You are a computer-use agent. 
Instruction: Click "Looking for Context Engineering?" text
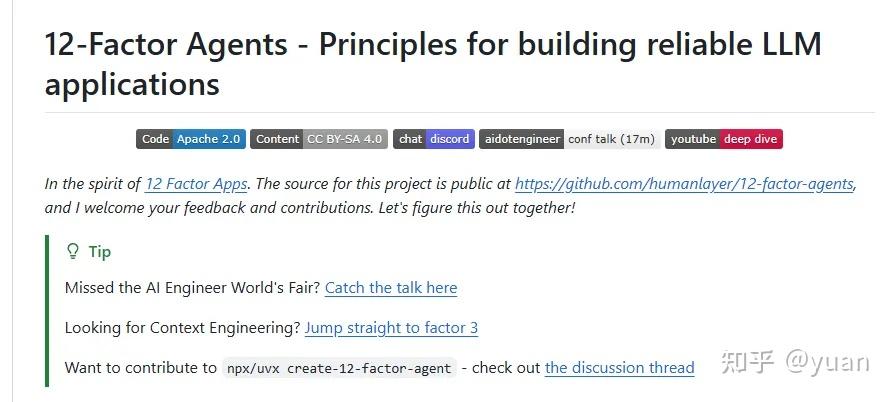[x=182, y=328]
